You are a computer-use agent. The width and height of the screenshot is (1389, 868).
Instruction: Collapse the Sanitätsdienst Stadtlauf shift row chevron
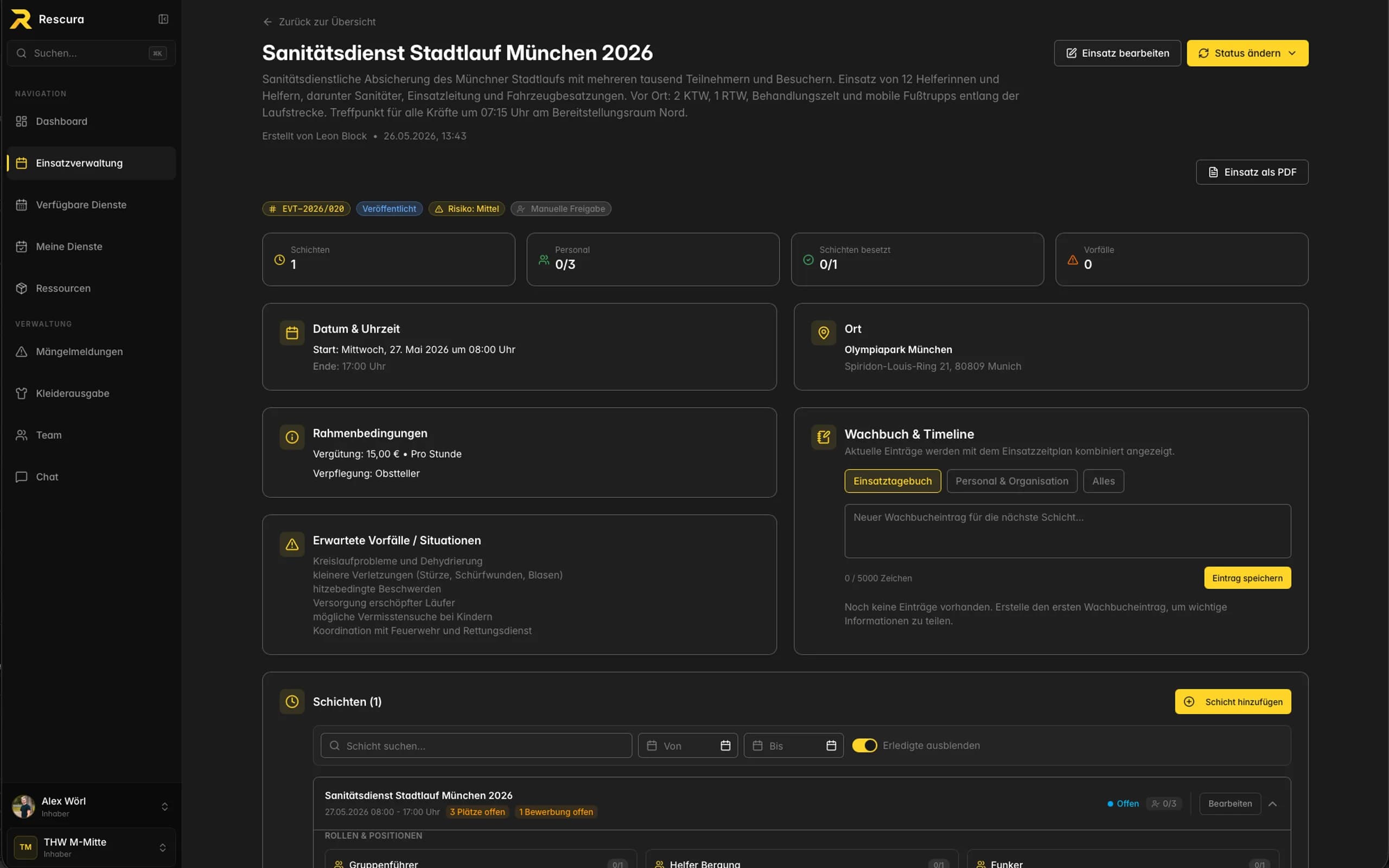1272,803
